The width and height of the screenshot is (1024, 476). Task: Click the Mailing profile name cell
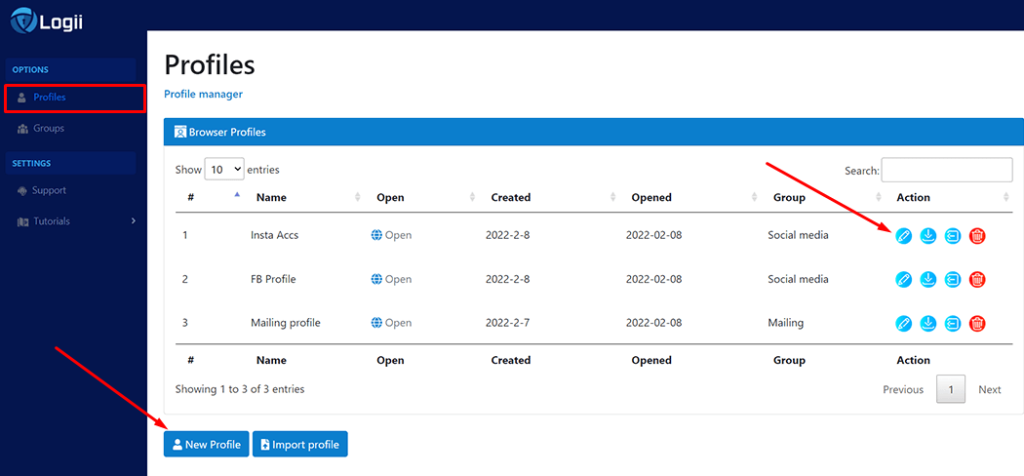[x=285, y=323]
